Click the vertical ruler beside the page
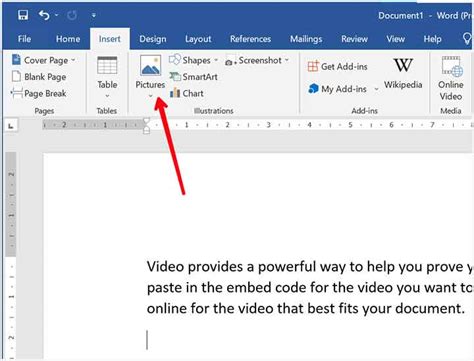The height and width of the screenshot is (361, 474). 11,255
